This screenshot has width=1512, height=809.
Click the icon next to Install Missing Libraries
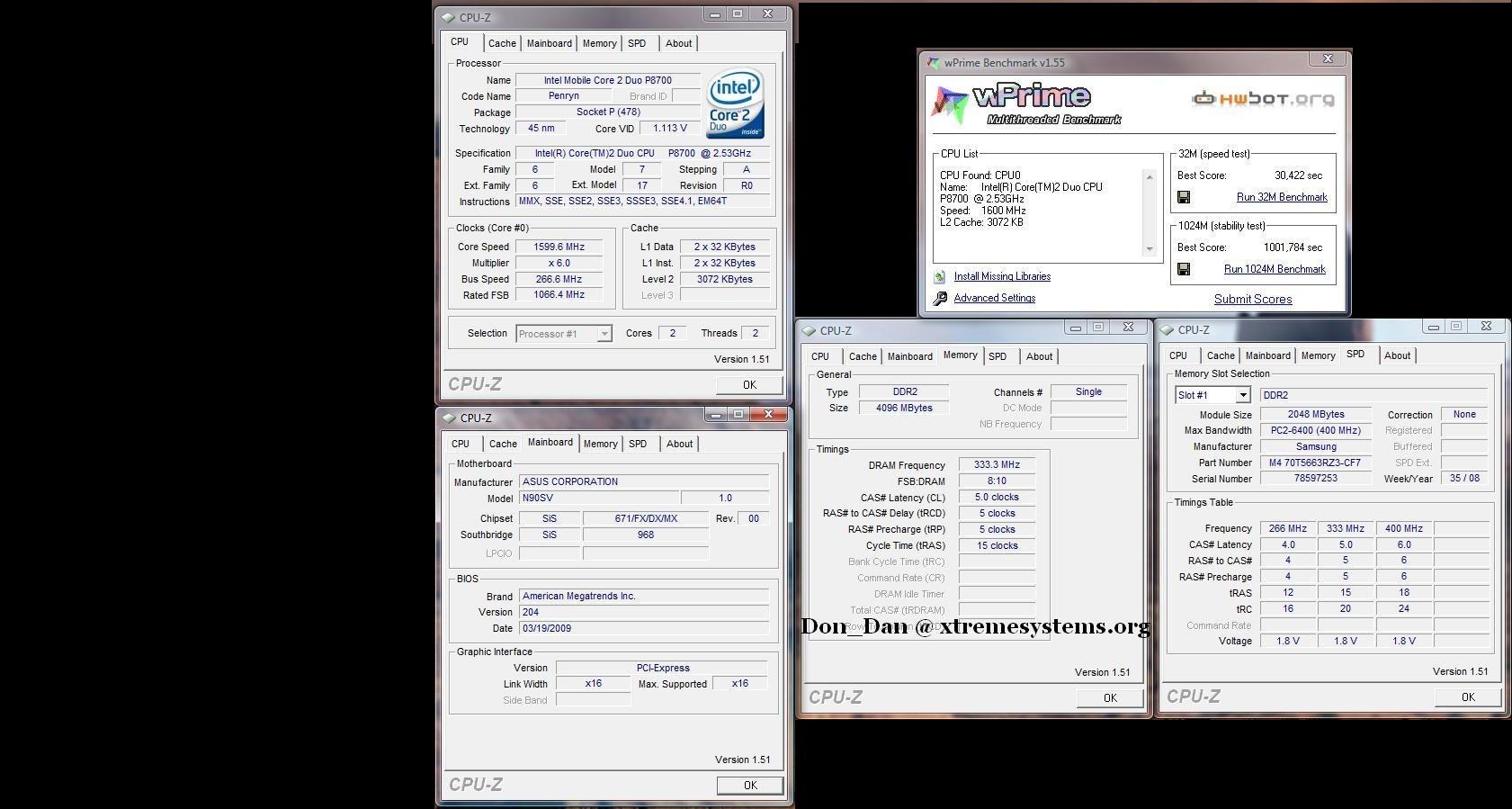click(x=940, y=277)
